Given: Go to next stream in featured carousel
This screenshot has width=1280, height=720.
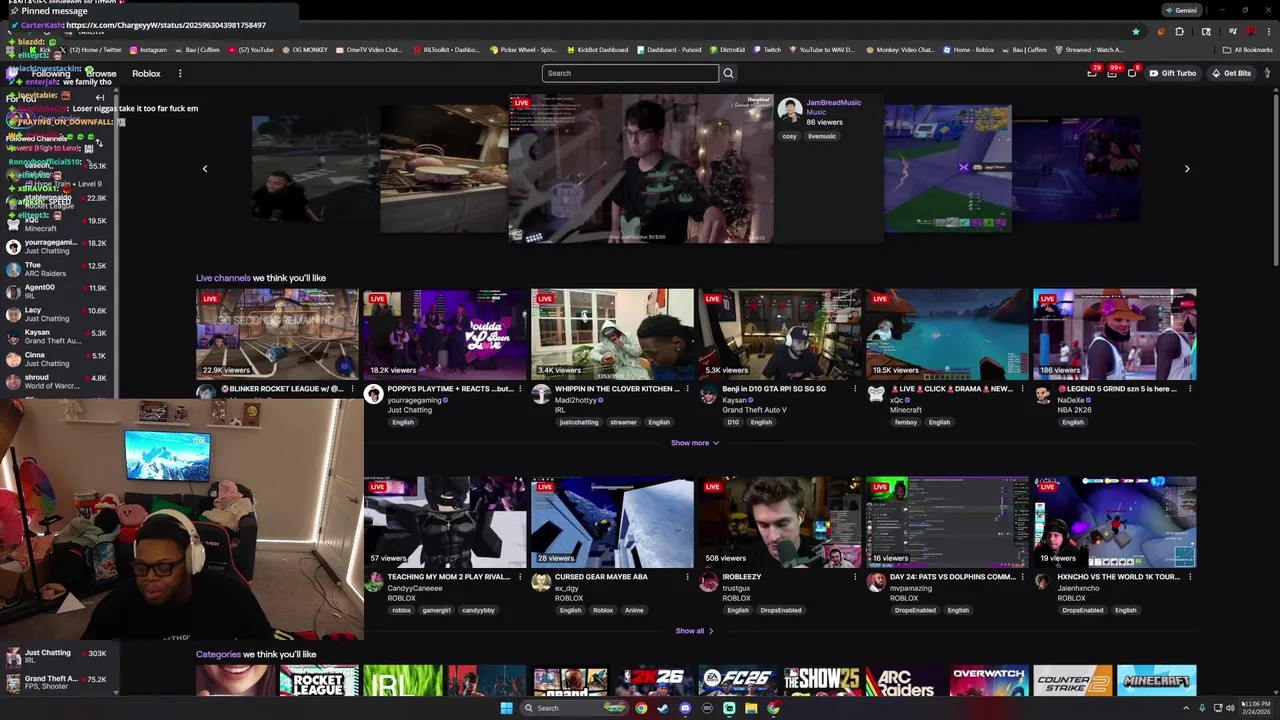Looking at the screenshot, I should tap(1187, 169).
